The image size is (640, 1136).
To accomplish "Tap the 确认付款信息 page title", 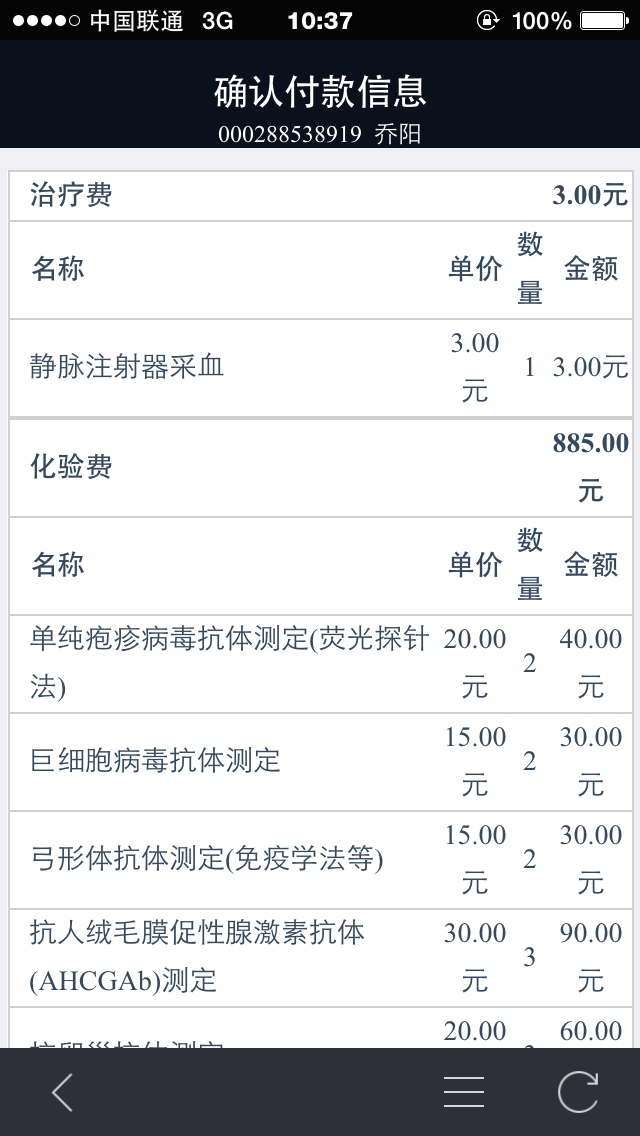I will pyautogui.click(x=320, y=92).
